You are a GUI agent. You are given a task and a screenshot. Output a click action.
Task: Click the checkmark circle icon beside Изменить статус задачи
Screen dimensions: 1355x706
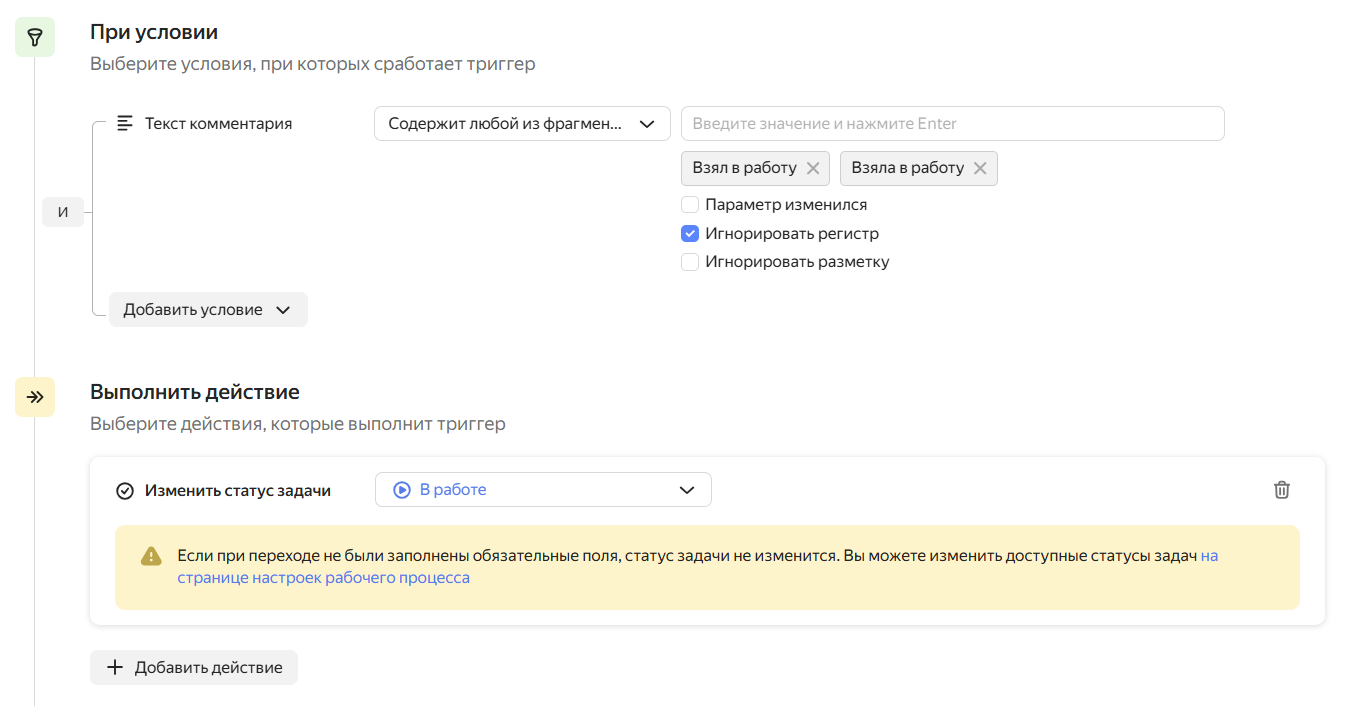click(x=125, y=491)
